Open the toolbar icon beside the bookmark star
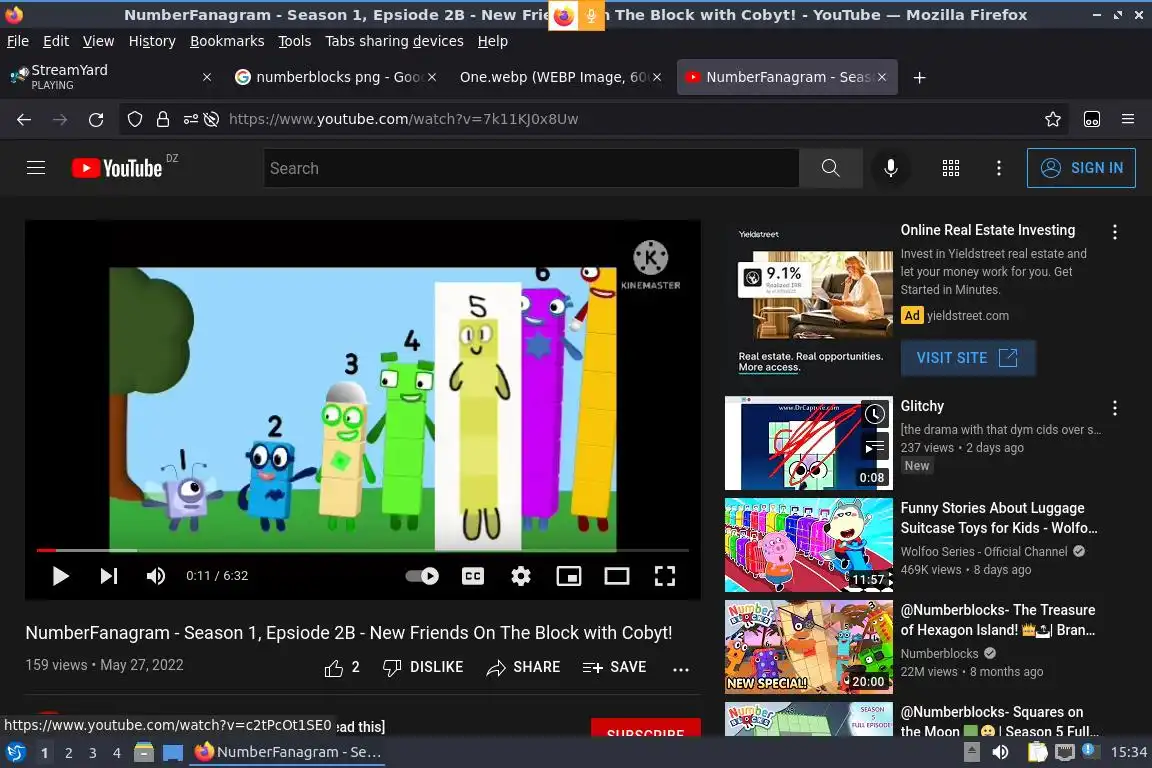 click(x=1092, y=119)
